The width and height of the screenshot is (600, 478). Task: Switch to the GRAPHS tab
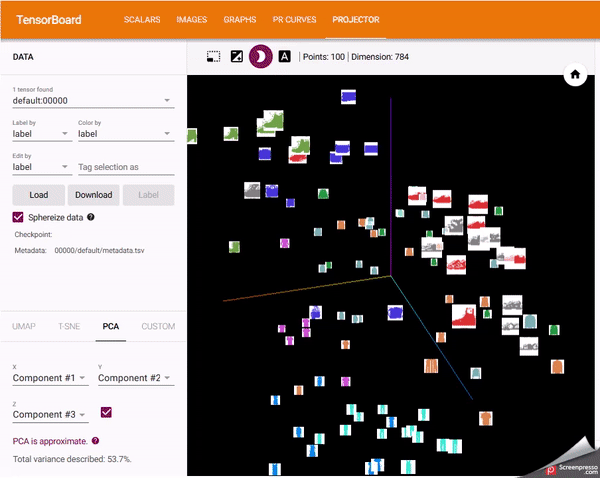(240, 20)
